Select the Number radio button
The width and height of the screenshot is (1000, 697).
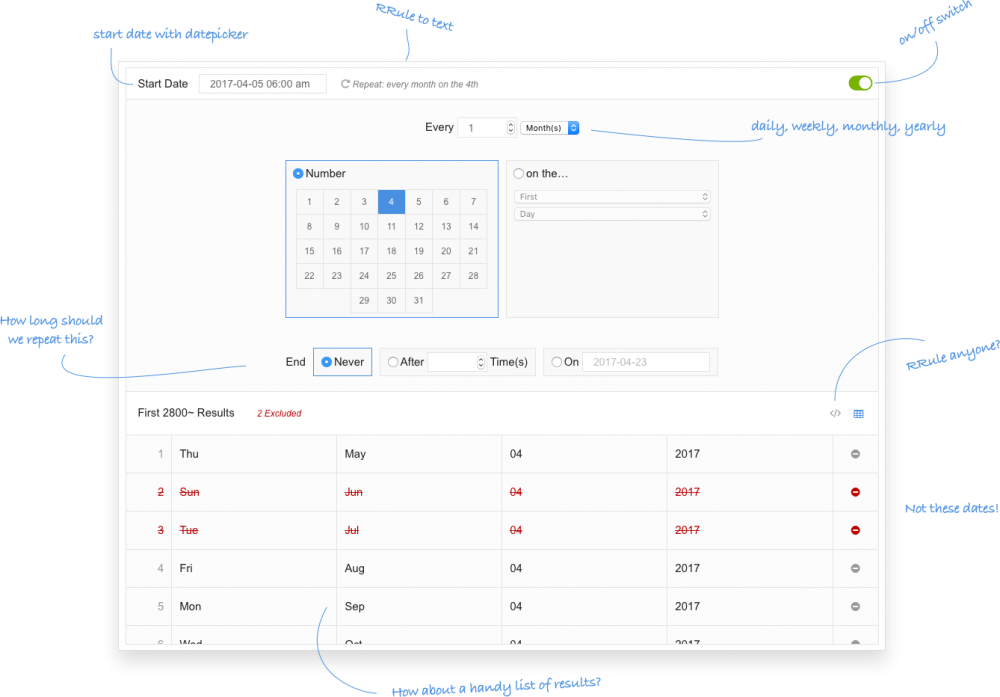pyautogui.click(x=298, y=173)
